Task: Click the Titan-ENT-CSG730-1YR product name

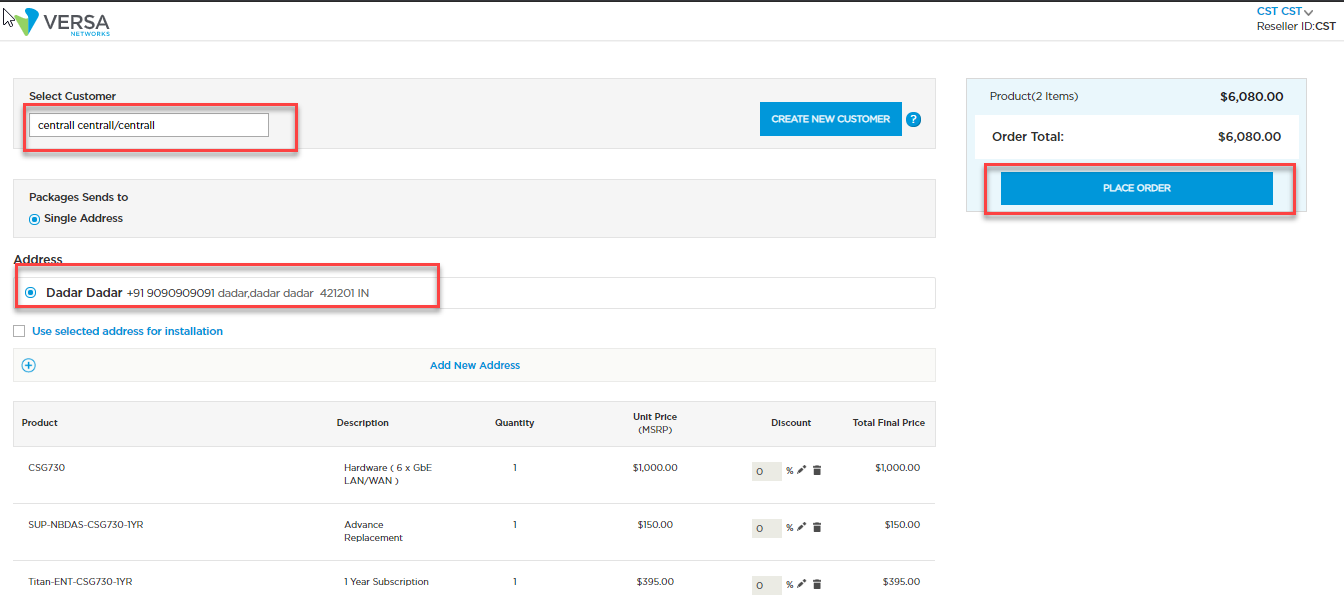Action: (80, 582)
